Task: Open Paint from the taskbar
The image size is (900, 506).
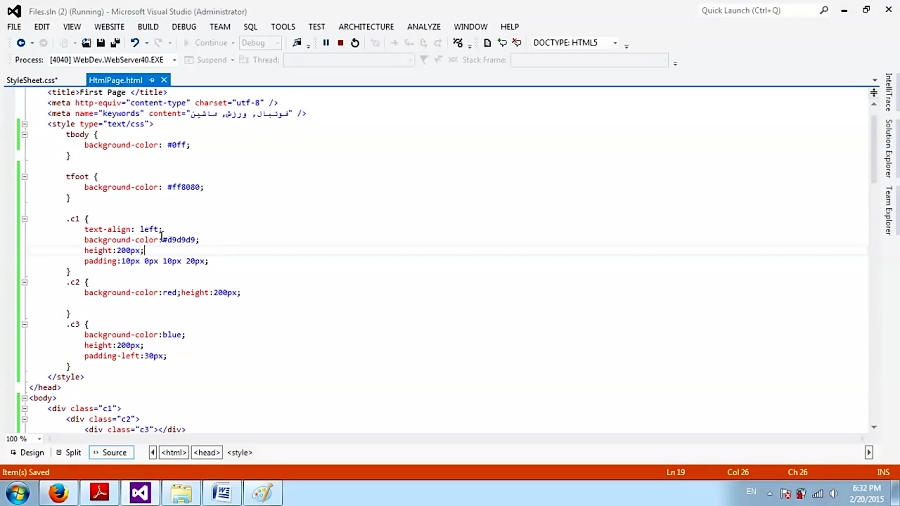Action: (x=263, y=492)
